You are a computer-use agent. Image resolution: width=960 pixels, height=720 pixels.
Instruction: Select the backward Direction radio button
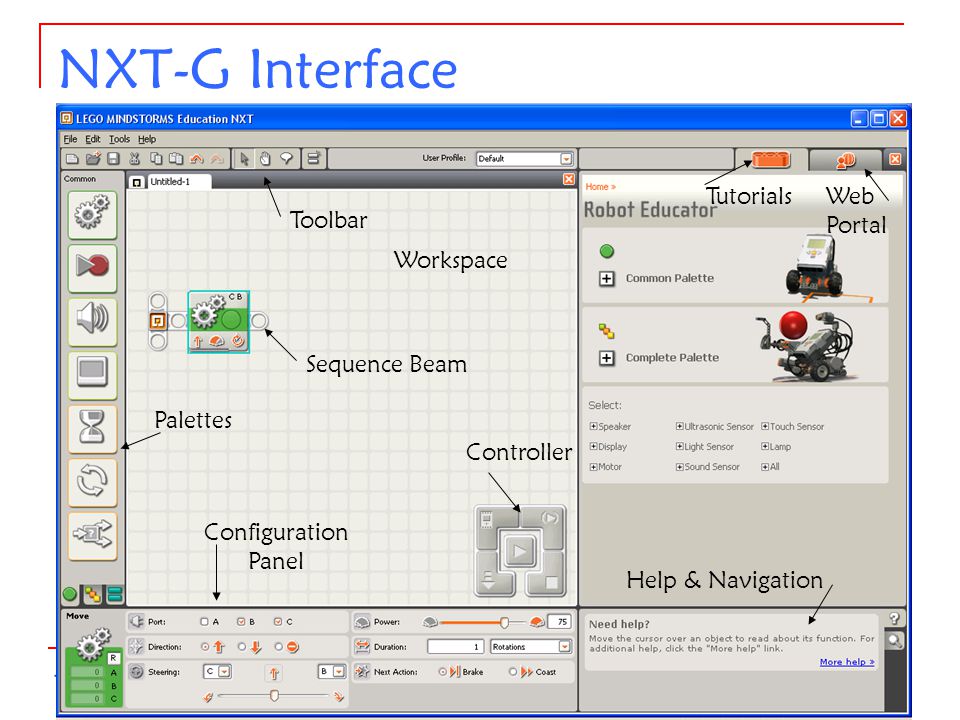pyautogui.click(x=242, y=647)
